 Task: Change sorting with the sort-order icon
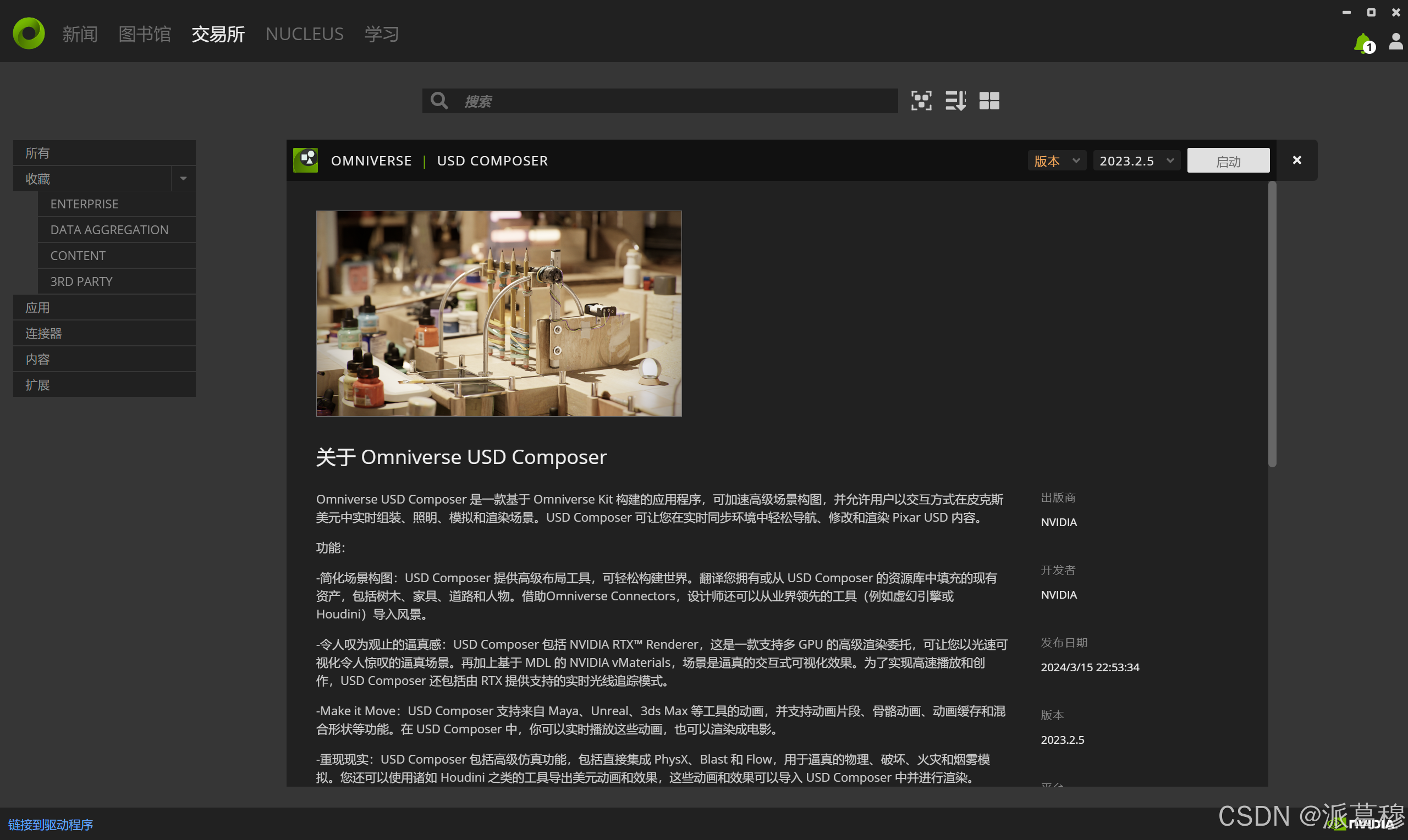pyautogui.click(x=956, y=101)
